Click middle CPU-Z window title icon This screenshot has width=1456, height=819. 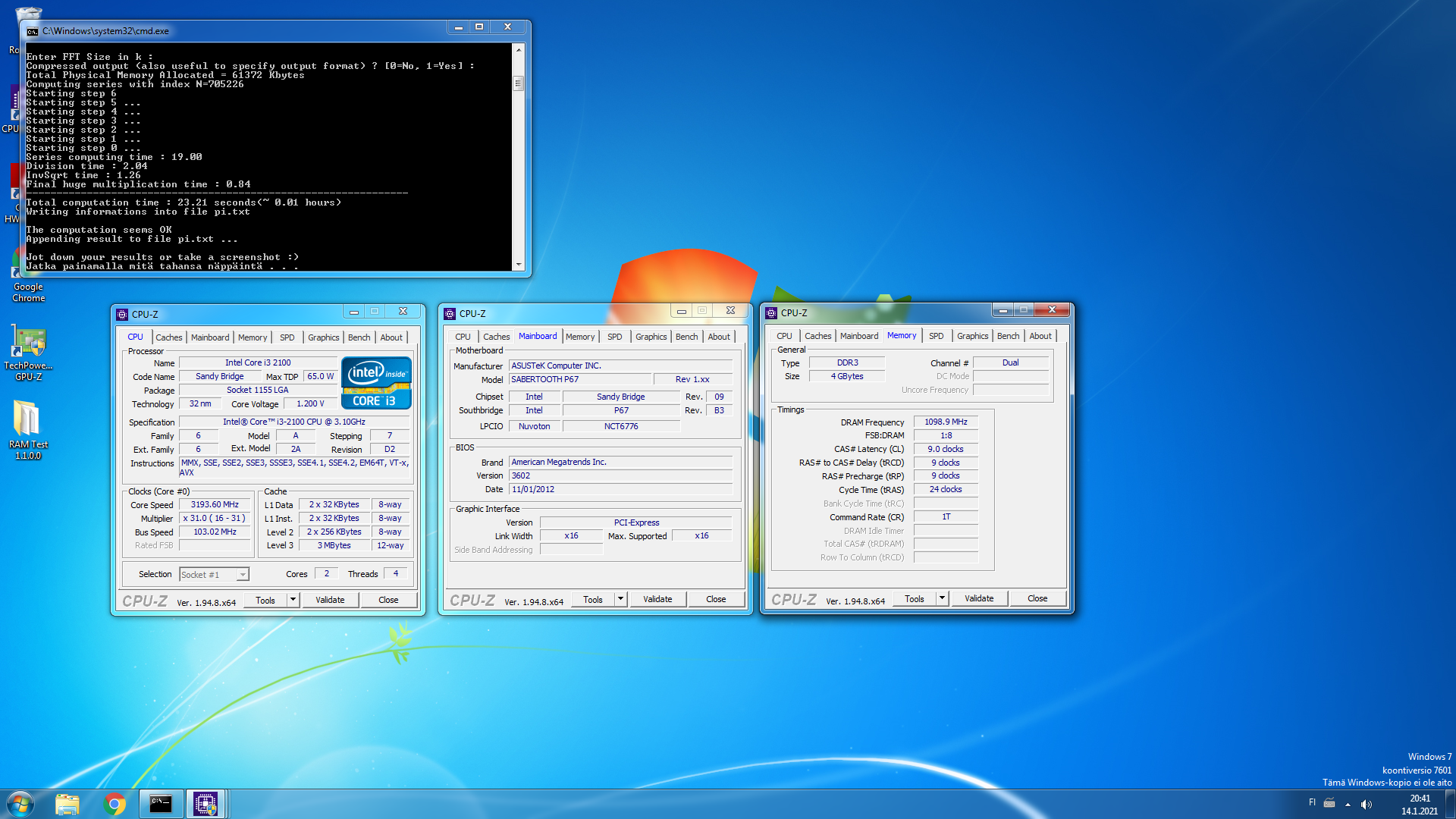tap(450, 313)
